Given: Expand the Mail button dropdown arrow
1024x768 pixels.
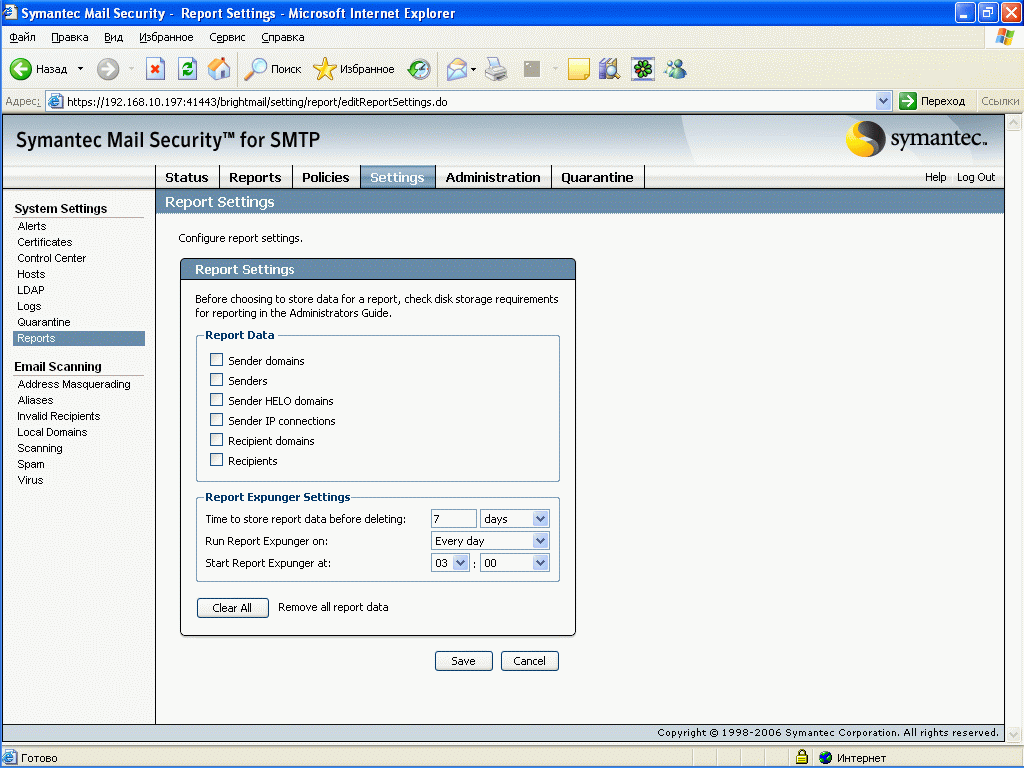Looking at the screenshot, I should pyautogui.click(x=473, y=69).
